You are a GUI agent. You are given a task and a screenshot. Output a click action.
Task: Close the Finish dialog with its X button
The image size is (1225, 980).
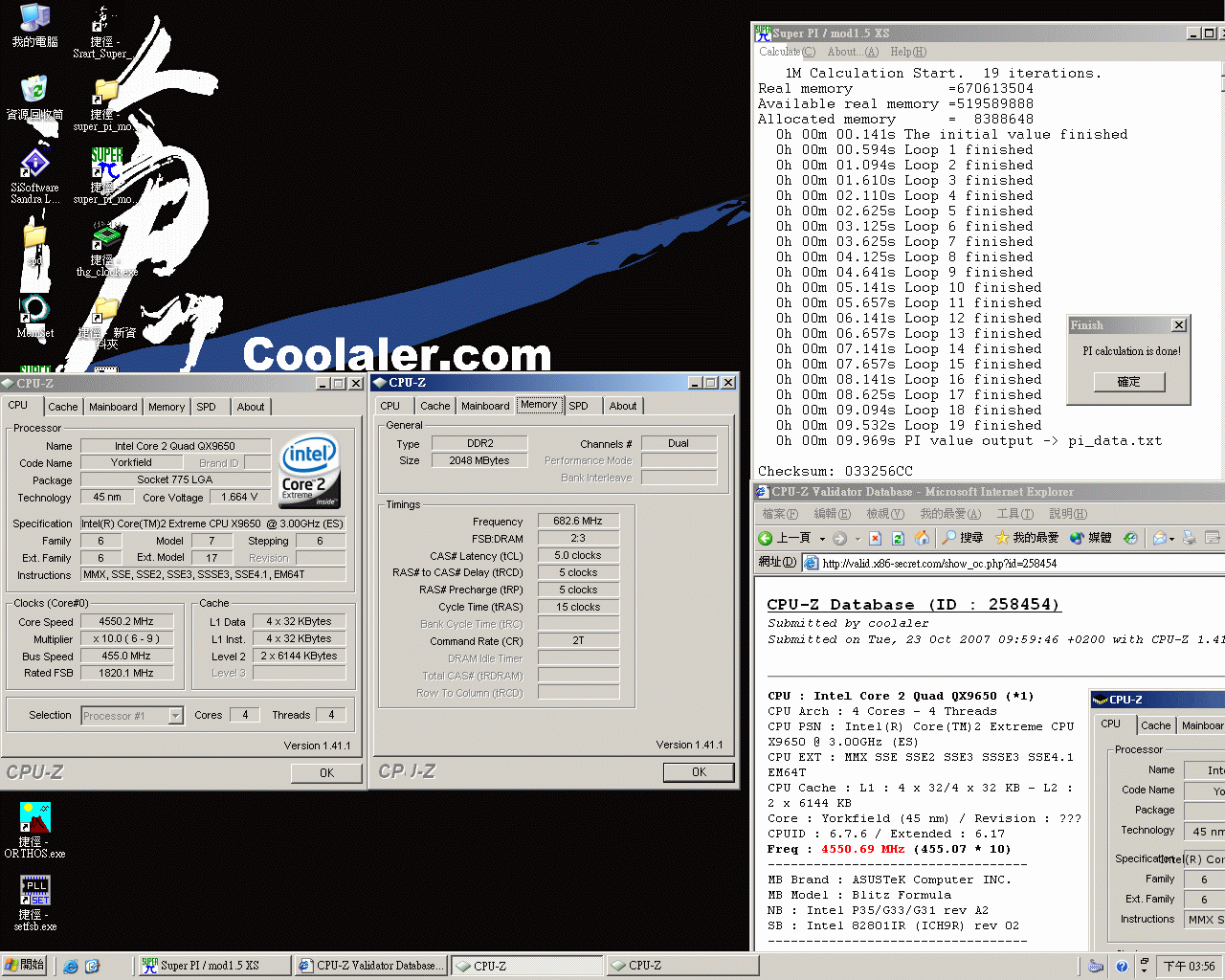coord(1179,325)
